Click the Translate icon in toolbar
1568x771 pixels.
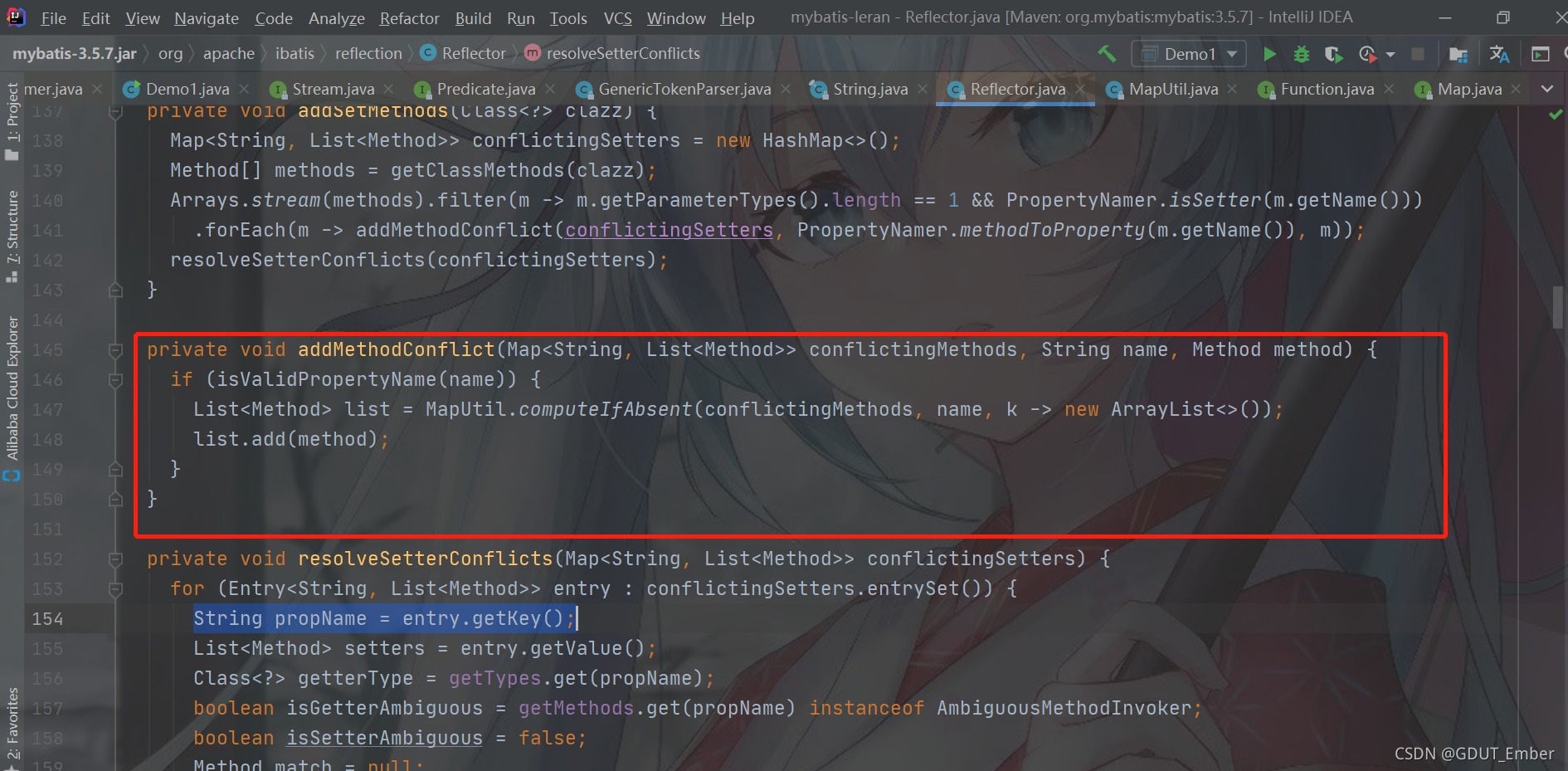coord(1499,54)
